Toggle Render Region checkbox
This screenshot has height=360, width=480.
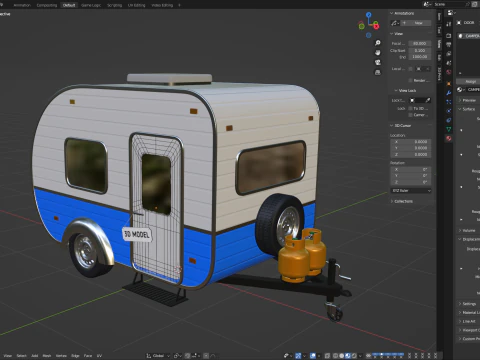[410, 80]
